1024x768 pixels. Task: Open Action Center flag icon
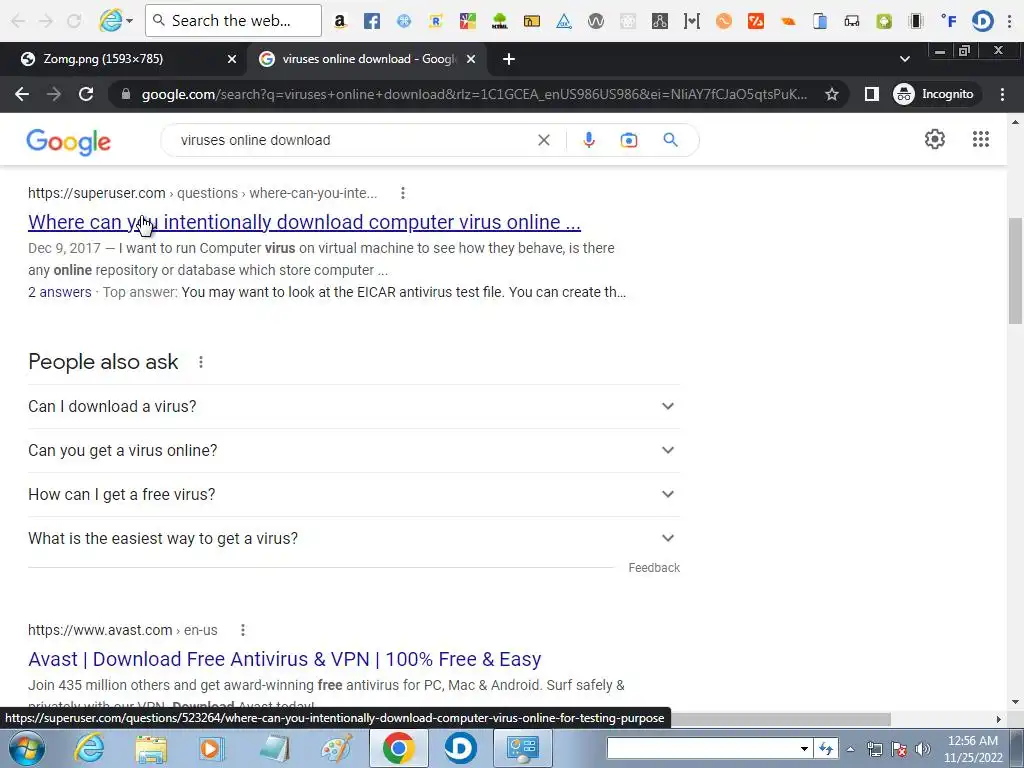click(x=899, y=749)
